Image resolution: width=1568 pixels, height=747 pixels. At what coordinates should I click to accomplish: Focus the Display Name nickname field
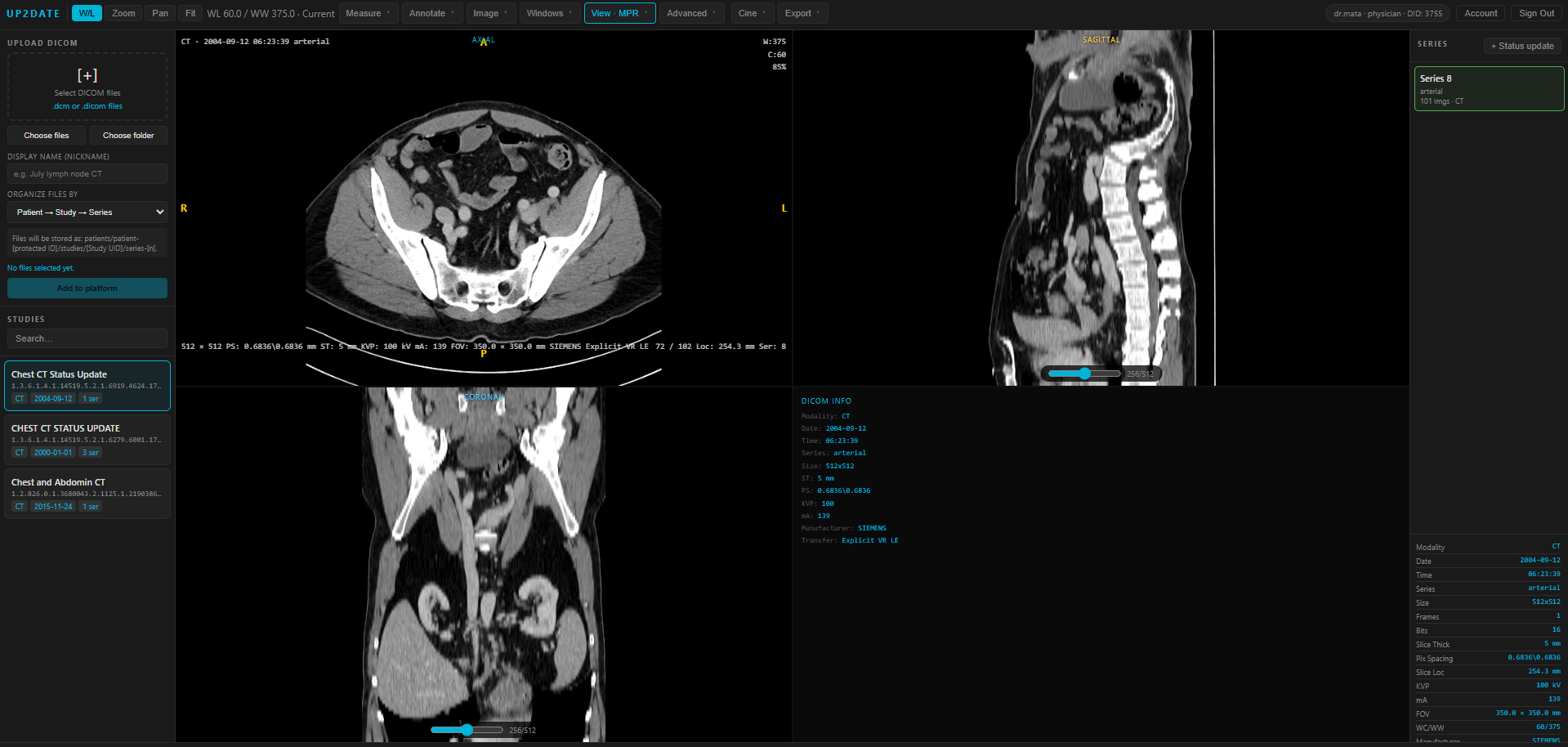(87, 174)
